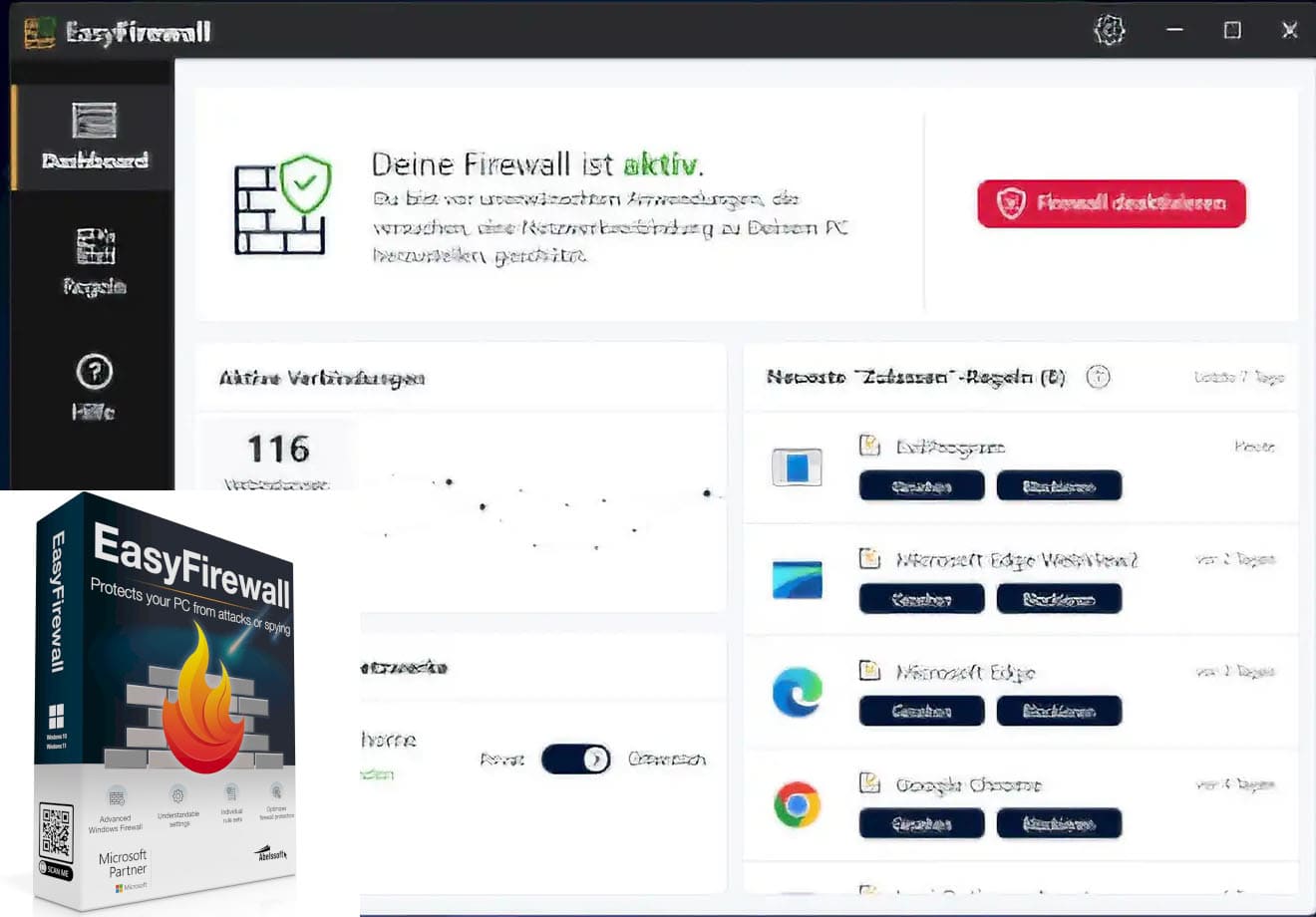The image size is (1316, 917).
Task: Click the brick wall with green shield icon
Action: tap(283, 203)
